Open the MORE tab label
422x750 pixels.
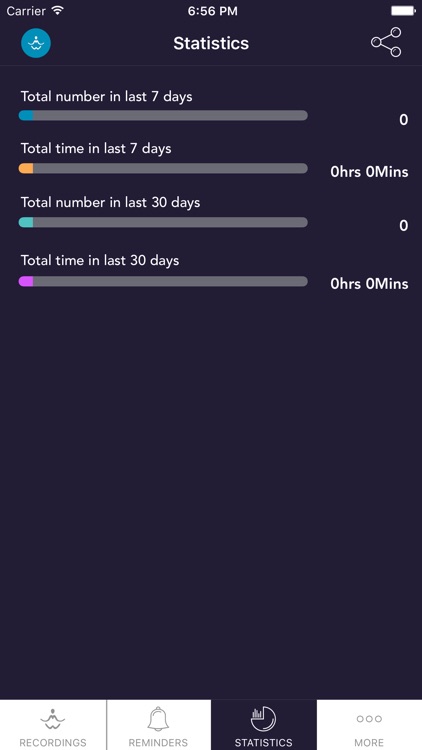(x=369, y=743)
